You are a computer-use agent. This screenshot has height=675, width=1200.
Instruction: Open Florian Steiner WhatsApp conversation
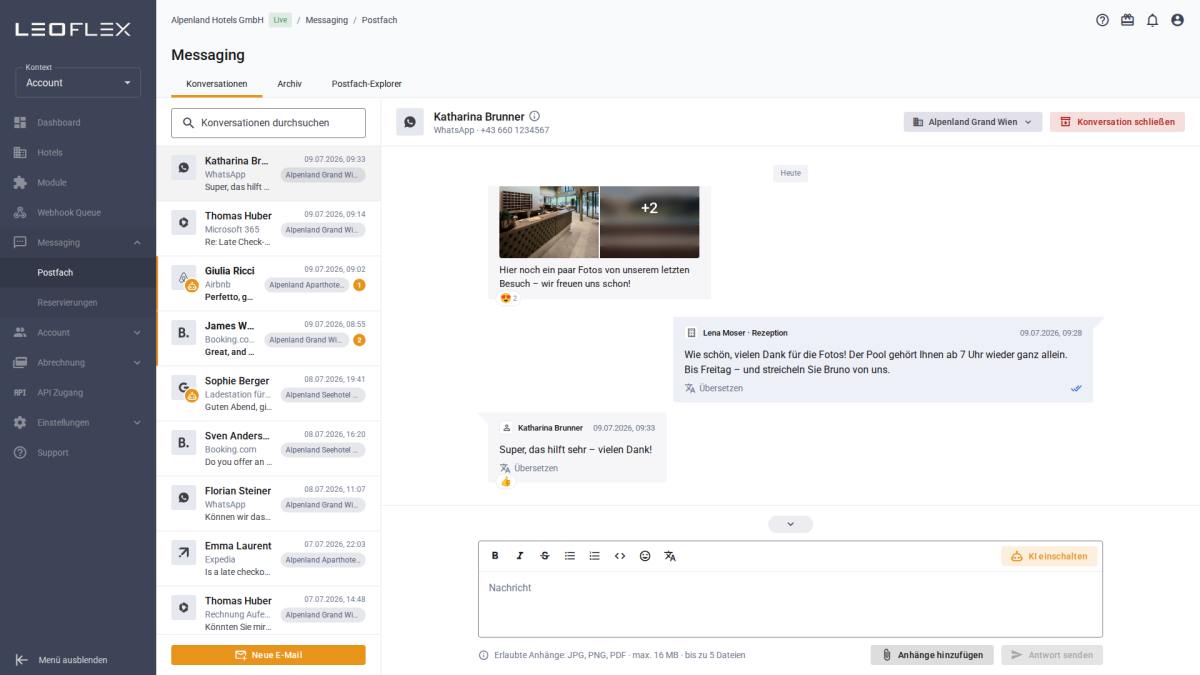[x=268, y=503]
